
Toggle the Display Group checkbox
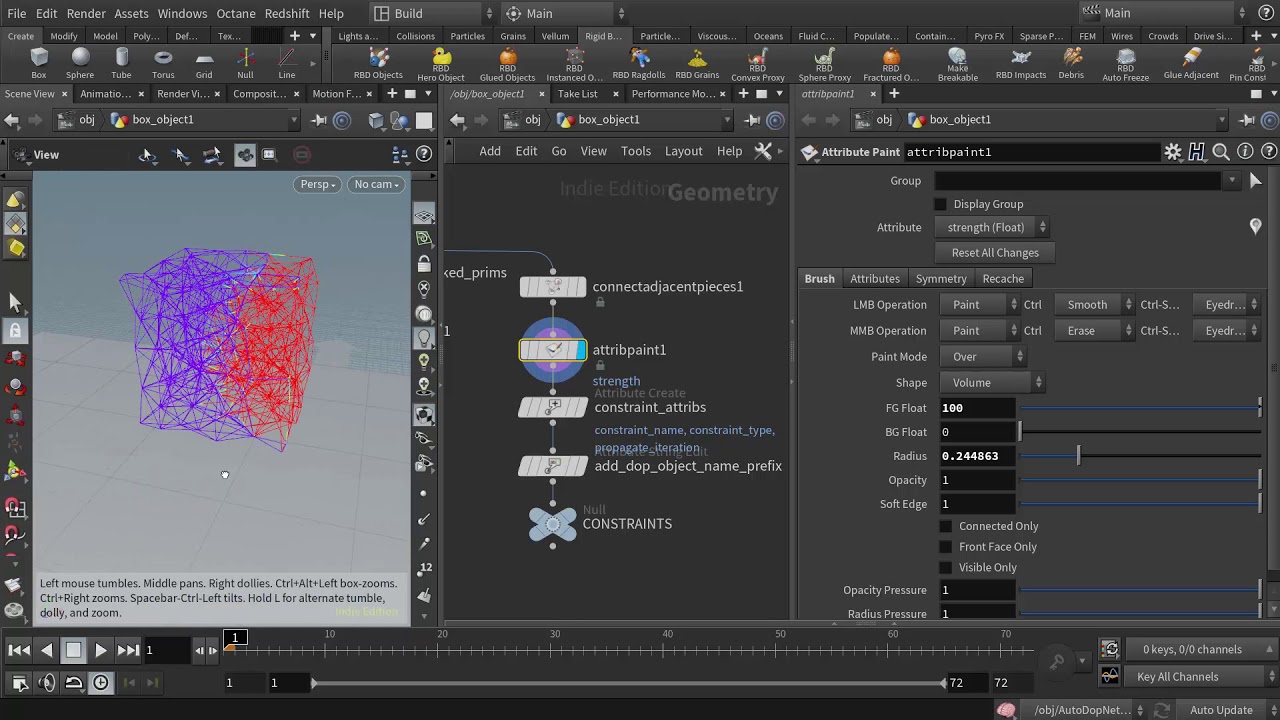940,204
